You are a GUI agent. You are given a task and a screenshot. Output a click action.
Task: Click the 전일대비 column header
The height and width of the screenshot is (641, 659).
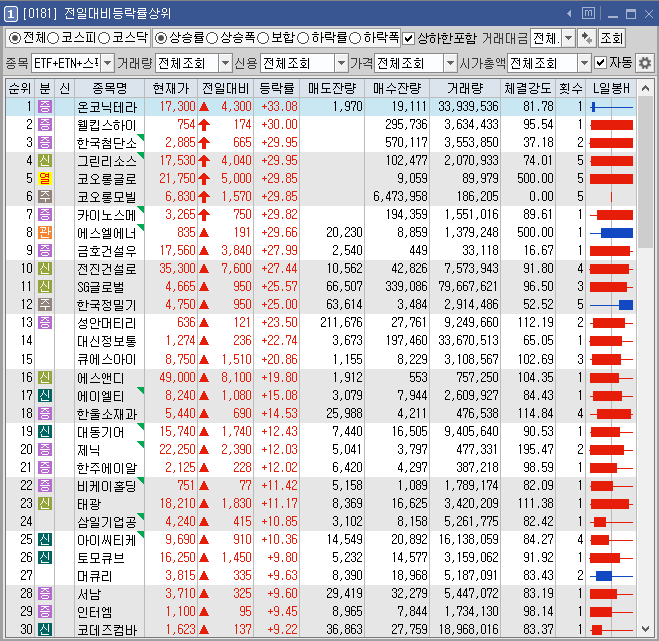(225, 88)
